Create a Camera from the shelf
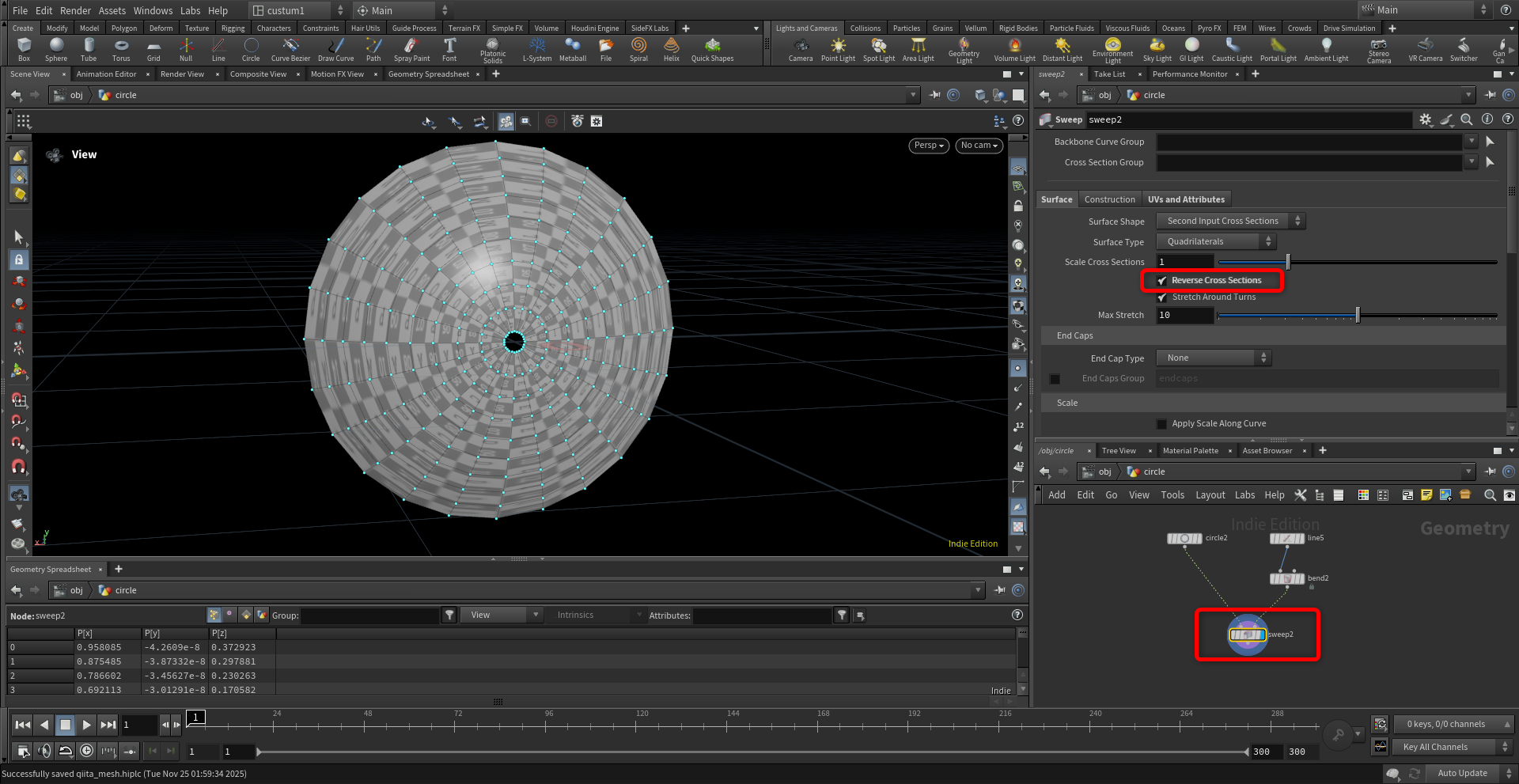 click(801, 49)
